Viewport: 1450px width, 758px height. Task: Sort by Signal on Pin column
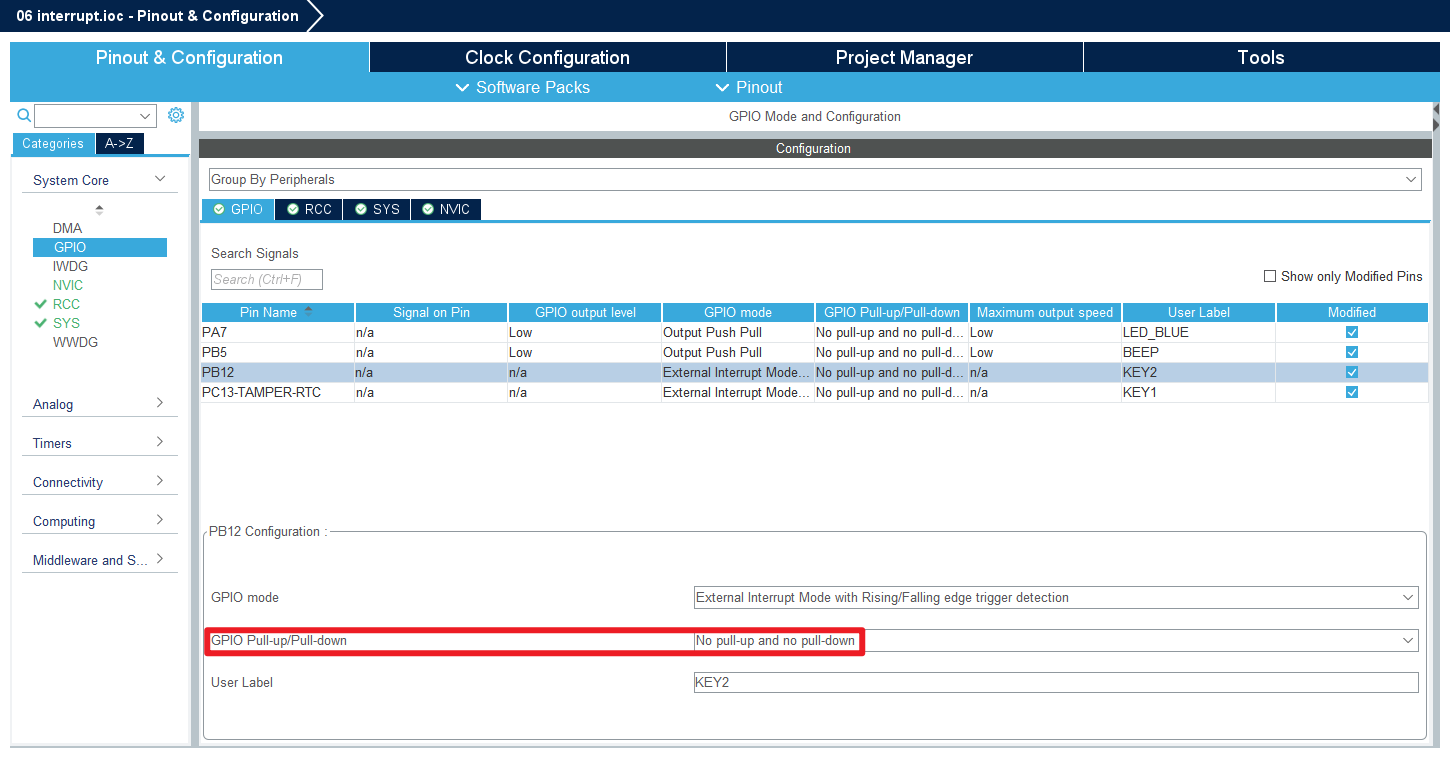coord(431,312)
